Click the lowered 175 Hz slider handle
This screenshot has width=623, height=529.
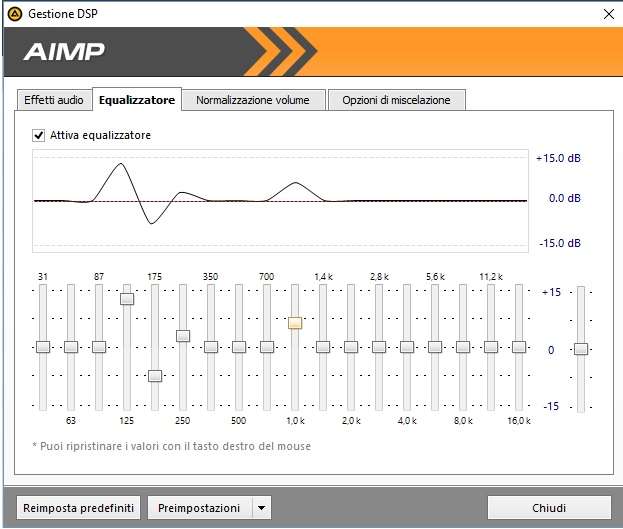[155, 376]
